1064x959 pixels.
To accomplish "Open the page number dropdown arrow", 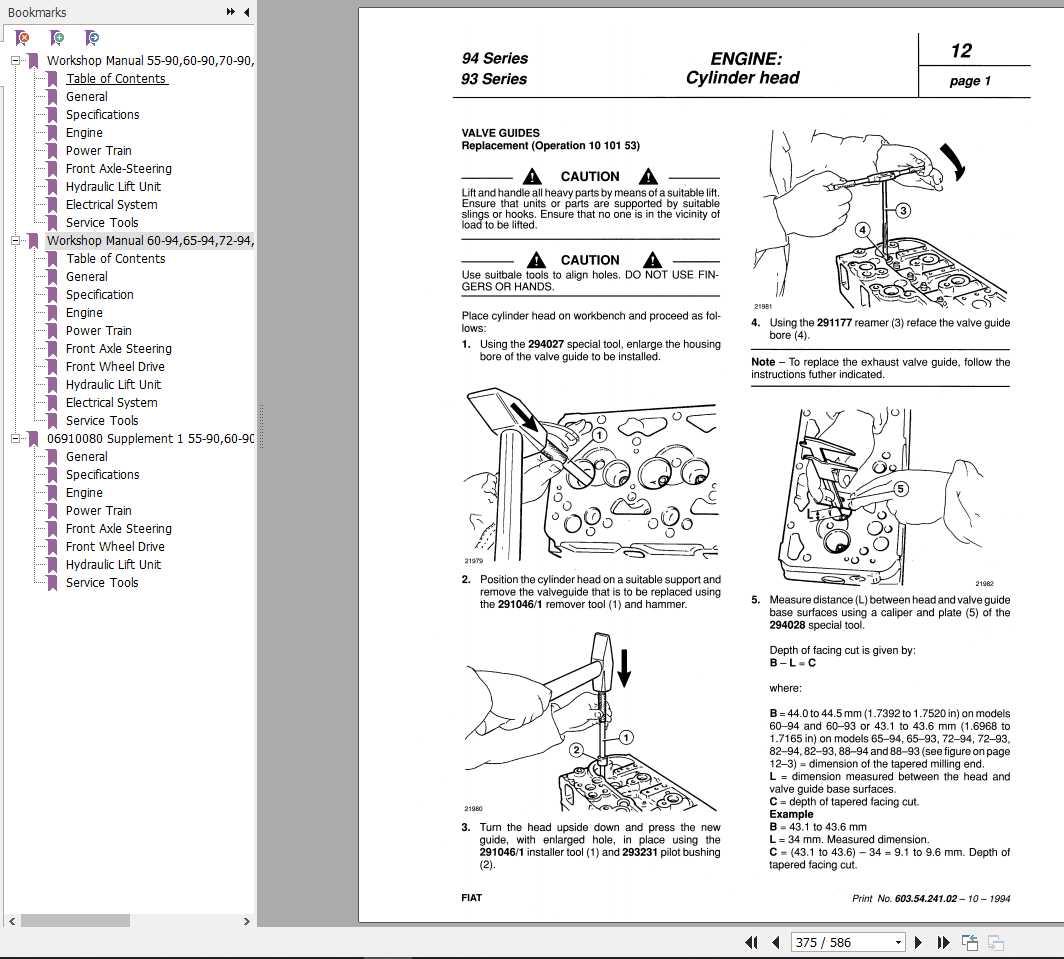I will click(x=898, y=942).
